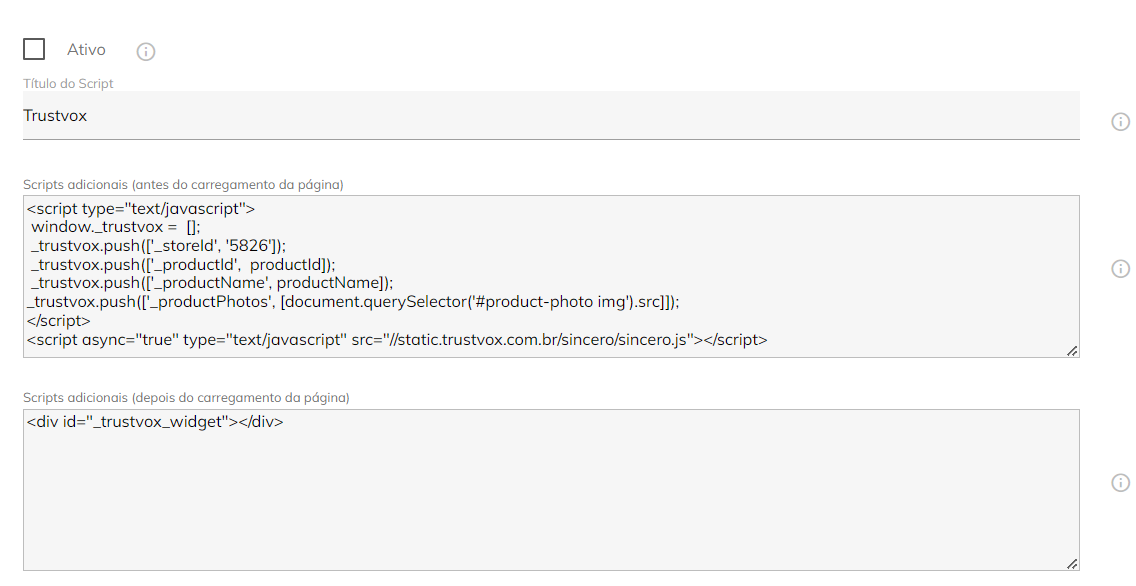Place cursor on the '_productPhotos' code line
The width and height of the screenshot is (1136, 586).
(x=354, y=301)
